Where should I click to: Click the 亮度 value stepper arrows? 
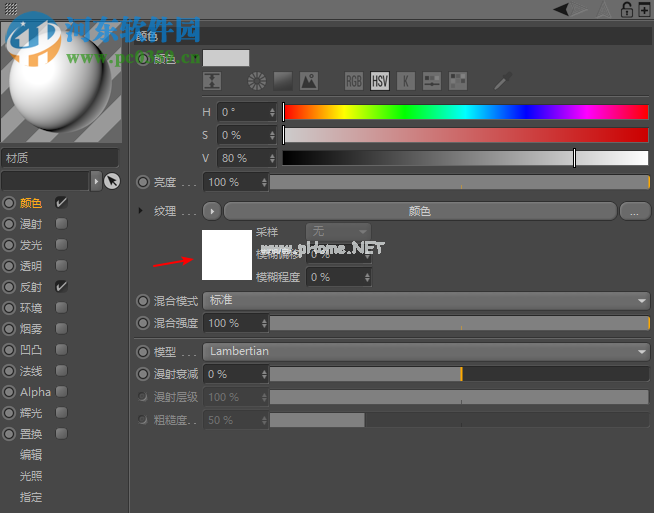click(x=264, y=182)
